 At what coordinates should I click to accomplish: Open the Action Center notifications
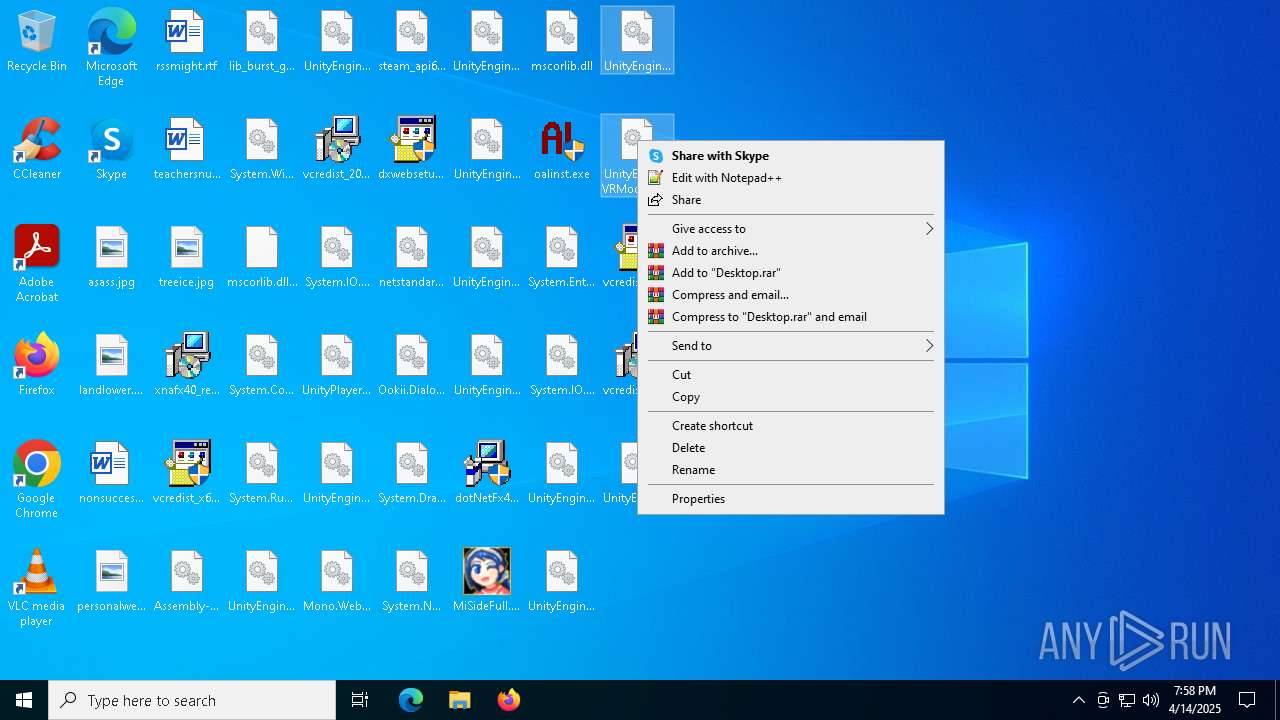coord(1247,700)
